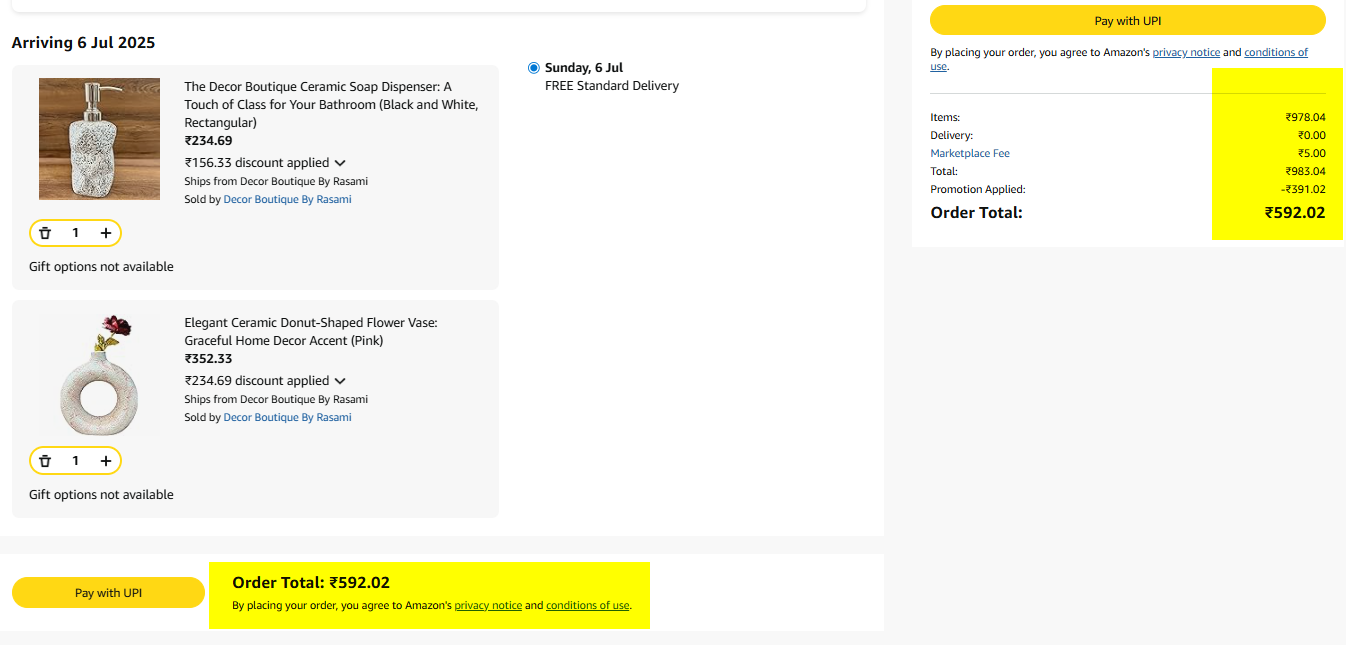The width and height of the screenshot is (1346, 645).
Task: Open soap dispenser seller Decor Boutique link
Action: click(x=287, y=199)
